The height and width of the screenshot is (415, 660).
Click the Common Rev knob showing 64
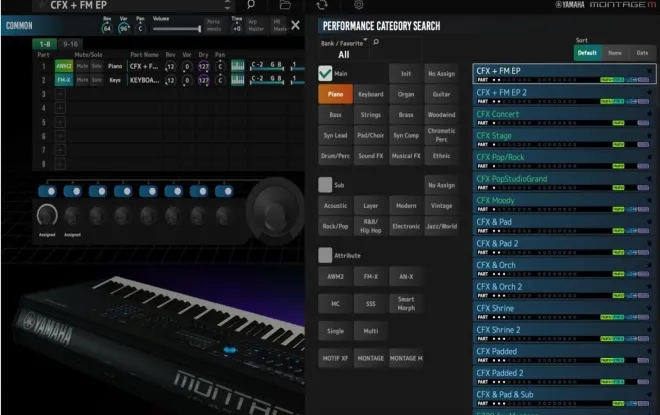(107, 28)
